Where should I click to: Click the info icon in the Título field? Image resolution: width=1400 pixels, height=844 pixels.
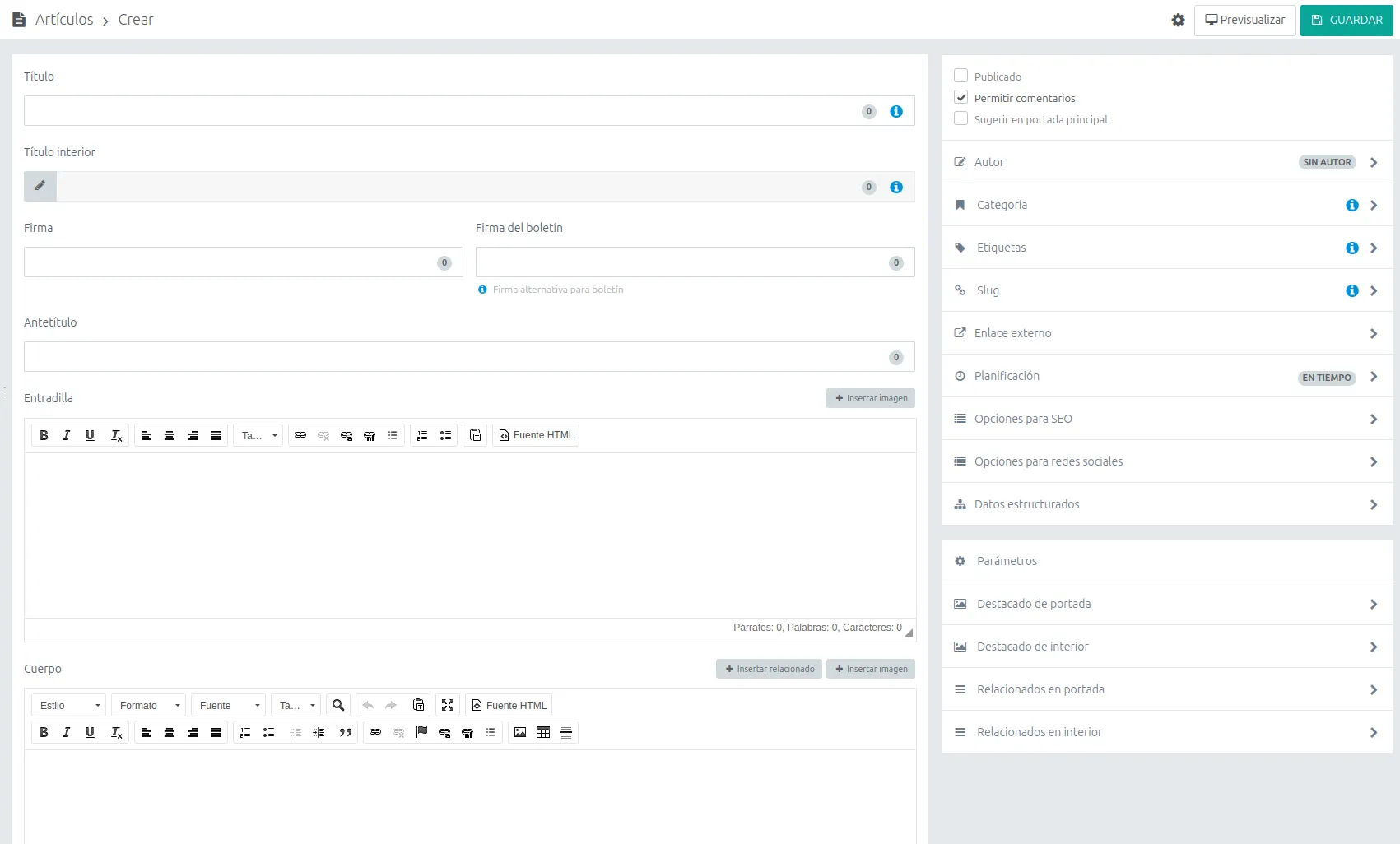coord(896,111)
